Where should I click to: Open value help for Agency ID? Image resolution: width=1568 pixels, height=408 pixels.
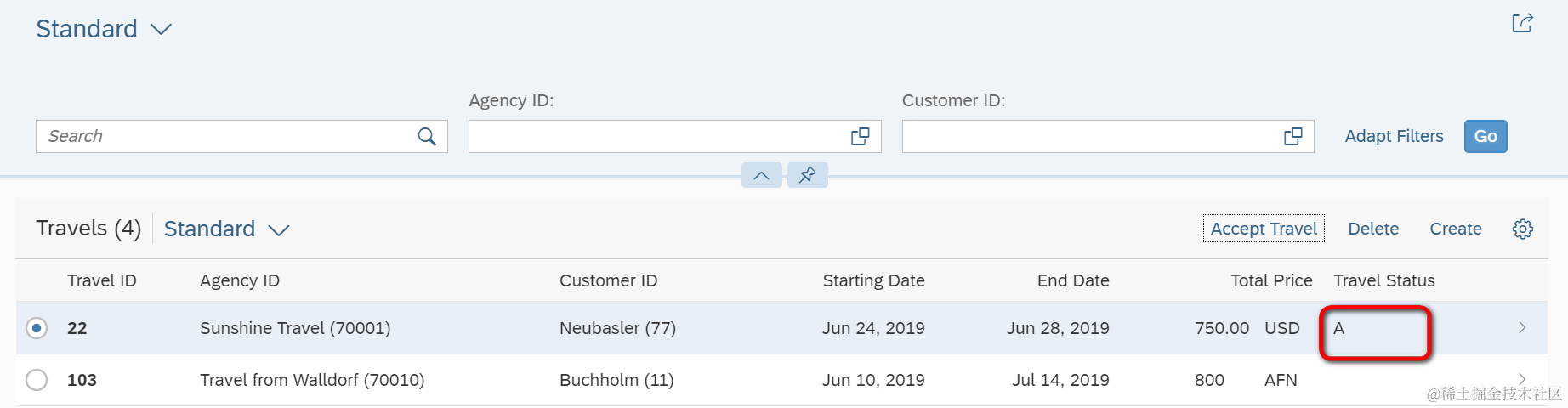click(860, 136)
